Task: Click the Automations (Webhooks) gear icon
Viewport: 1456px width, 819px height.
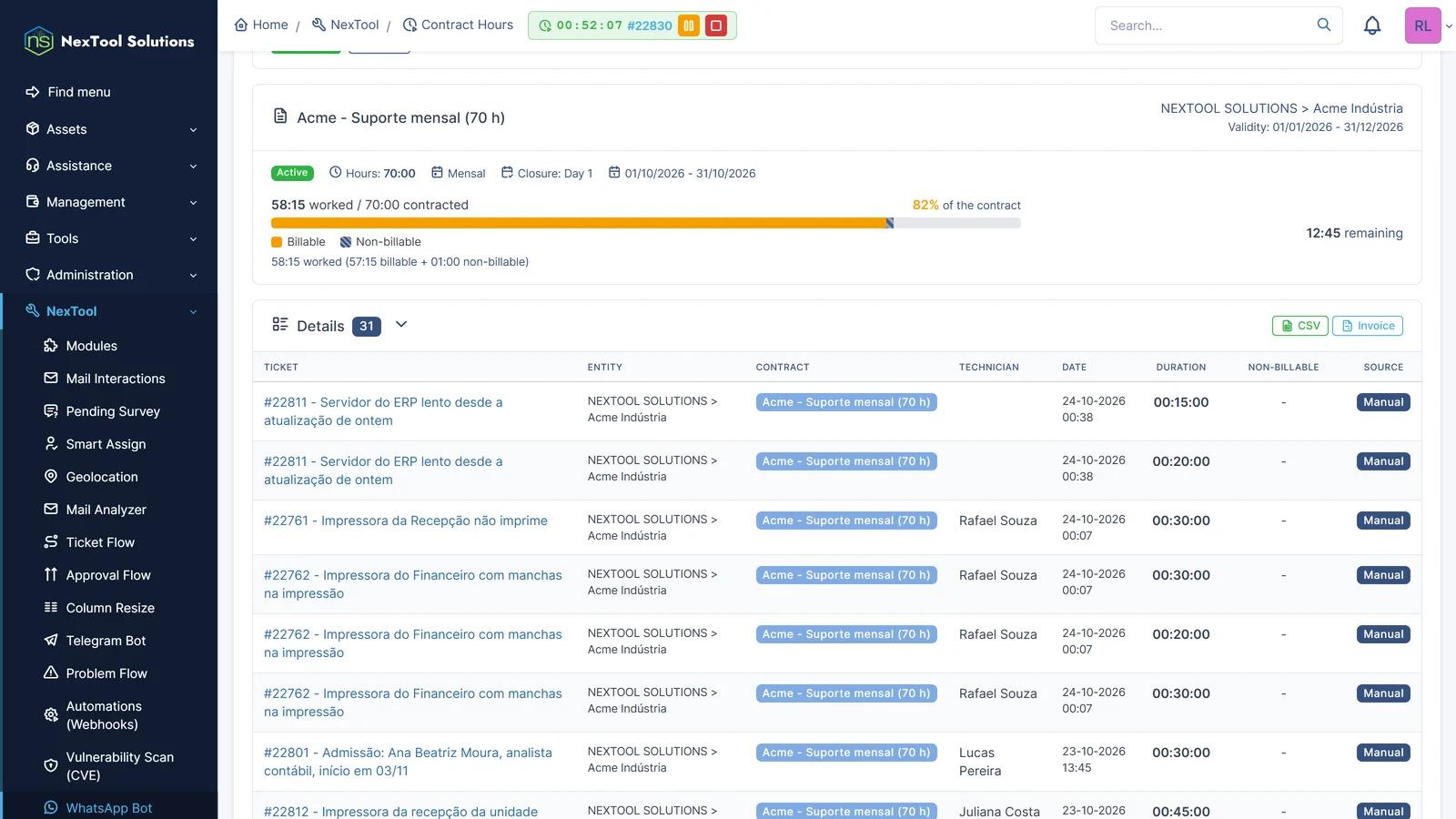Action: coord(51,714)
